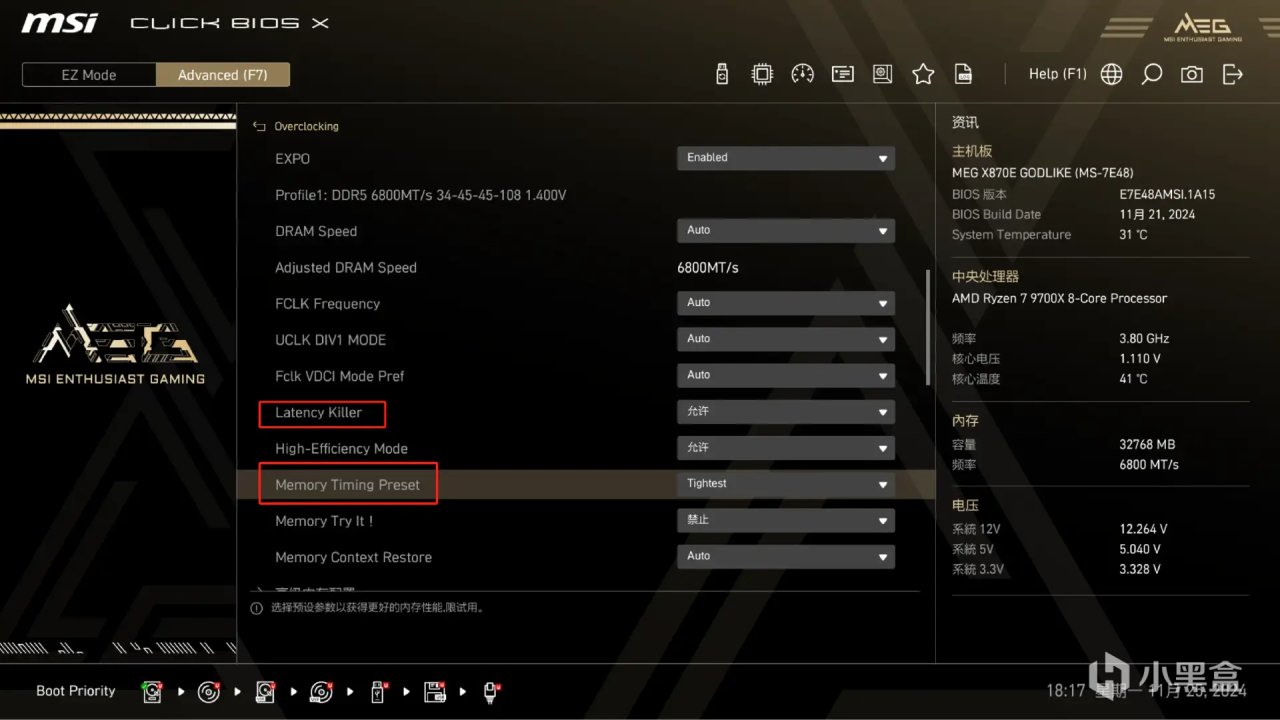1280x720 pixels.
Task: Select the USB key boot device icon
Action: pyautogui.click(x=378, y=691)
